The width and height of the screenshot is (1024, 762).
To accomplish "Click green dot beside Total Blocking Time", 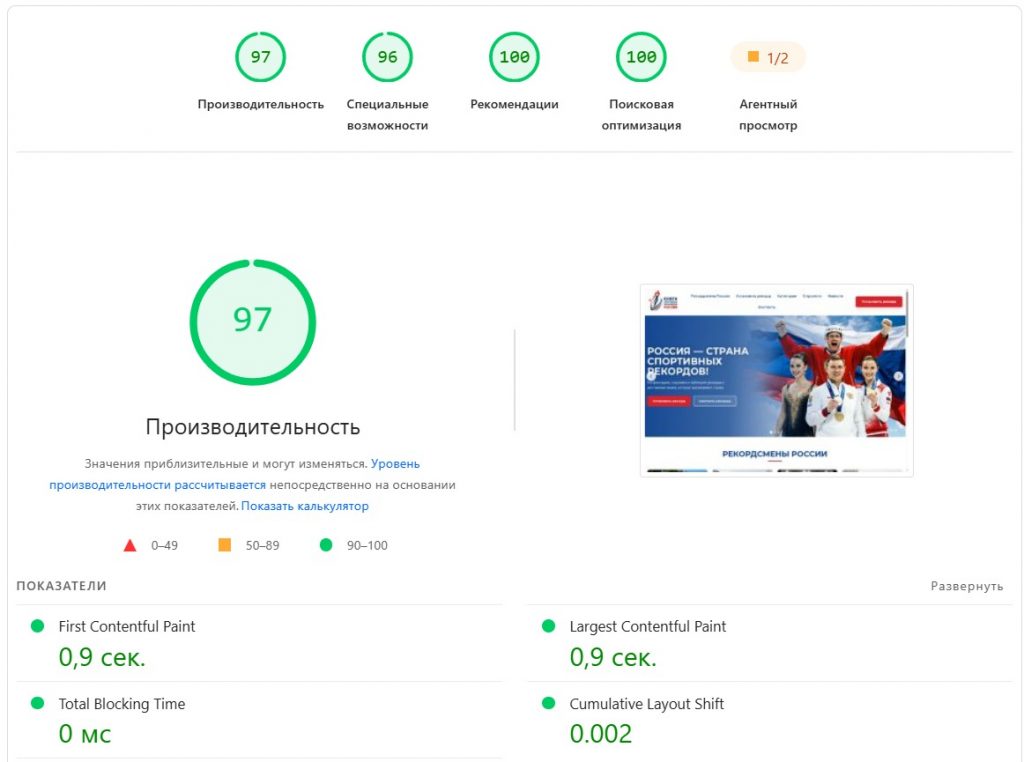I will coord(37,703).
